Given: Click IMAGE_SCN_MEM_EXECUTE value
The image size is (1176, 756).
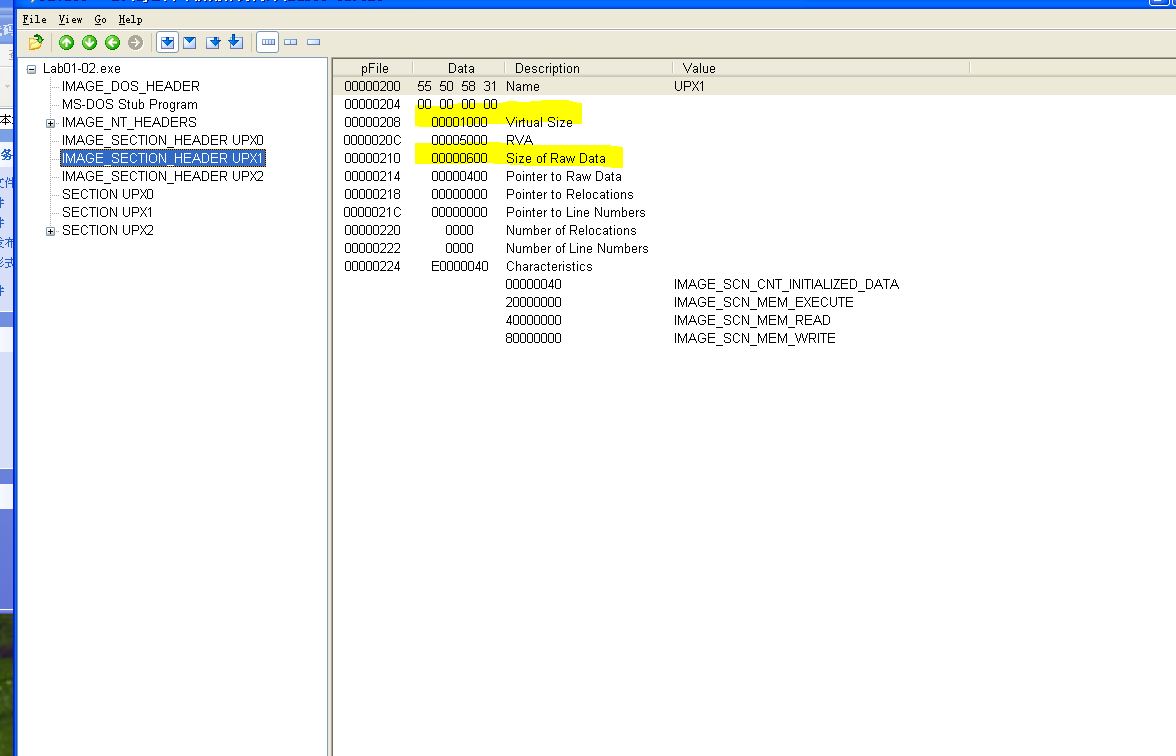Looking at the screenshot, I should tap(764, 302).
